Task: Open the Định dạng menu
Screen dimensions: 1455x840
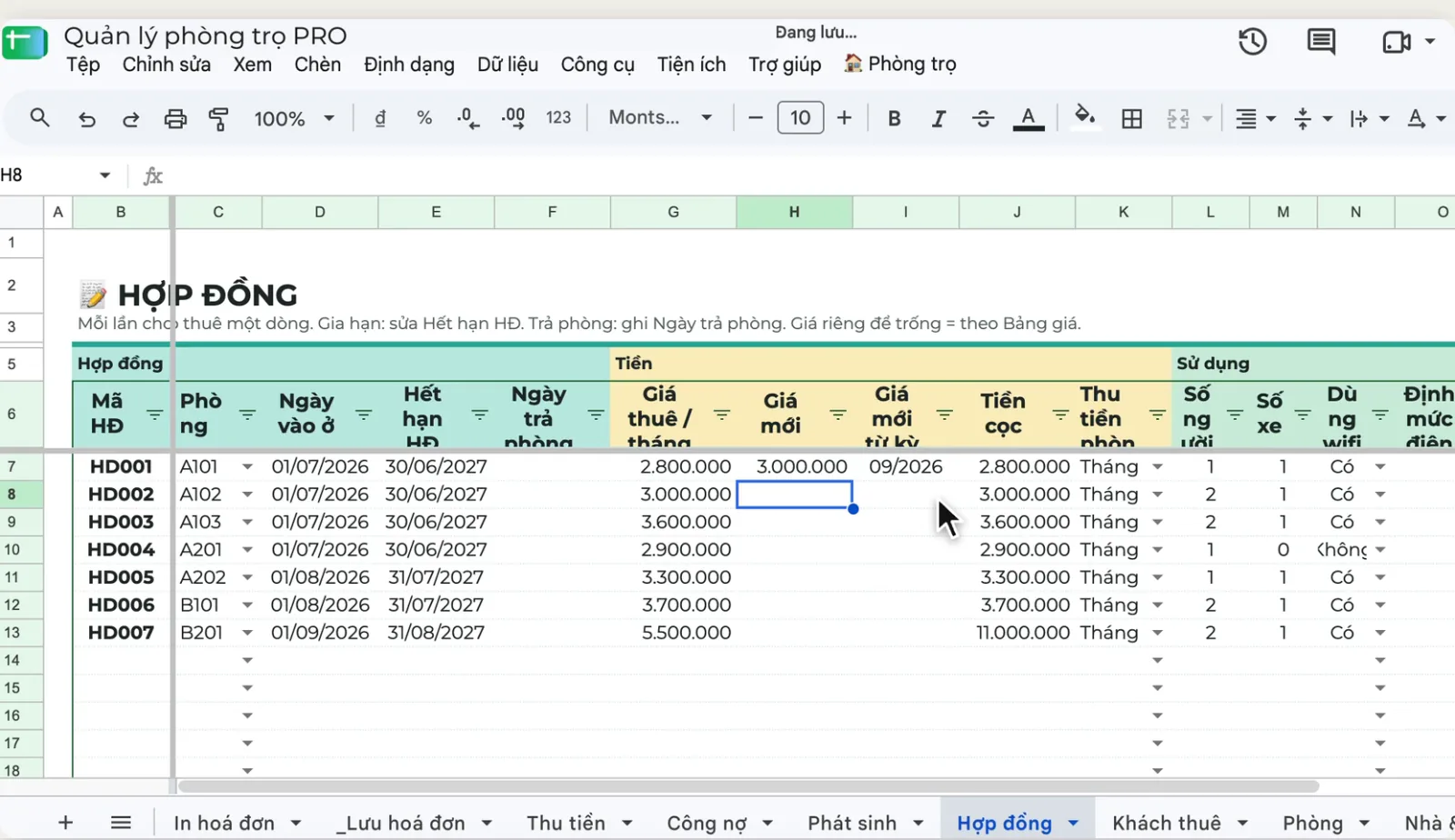Action: 409,65
